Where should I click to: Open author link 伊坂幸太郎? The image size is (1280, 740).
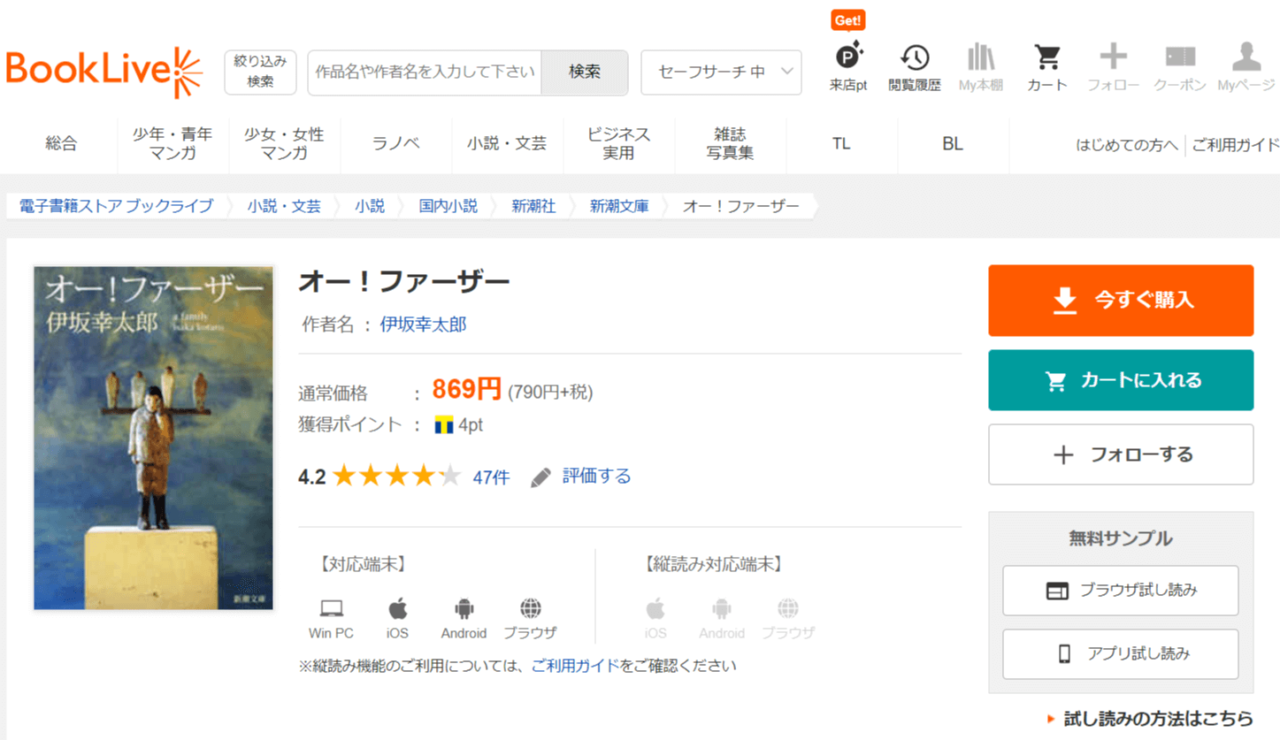pos(423,324)
